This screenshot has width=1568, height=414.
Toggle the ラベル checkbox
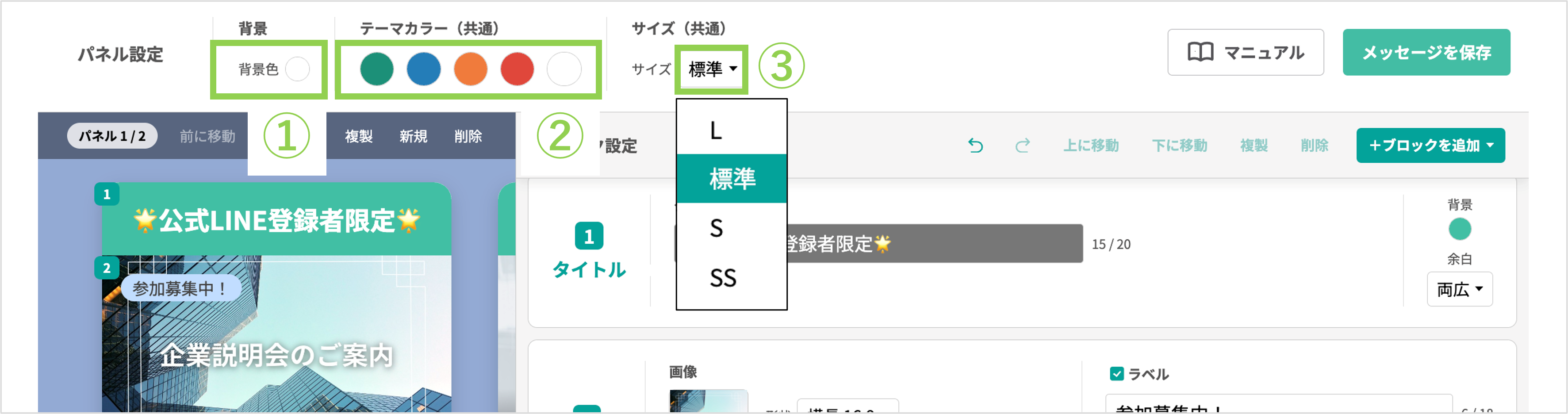[x=1116, y=374]
